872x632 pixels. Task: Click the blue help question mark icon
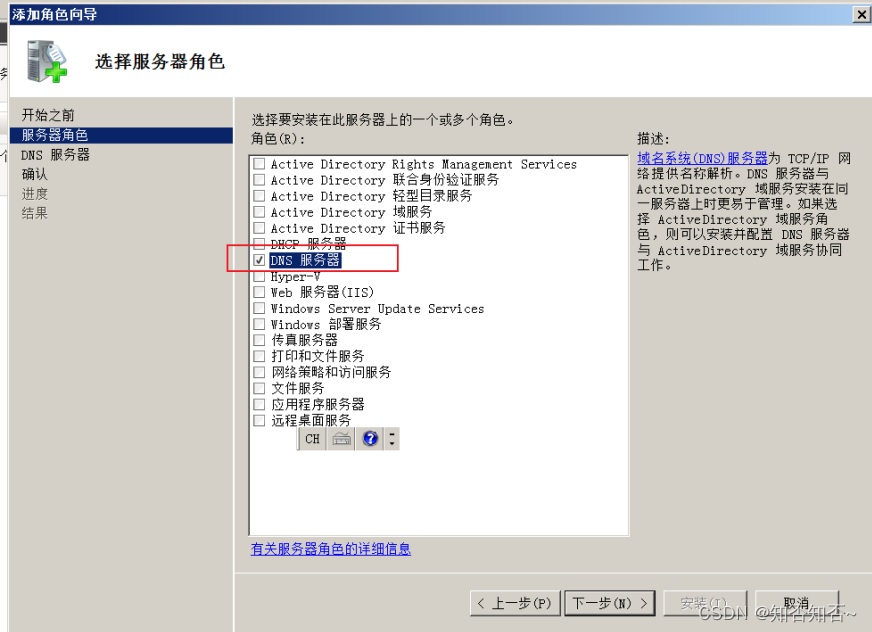370,439
